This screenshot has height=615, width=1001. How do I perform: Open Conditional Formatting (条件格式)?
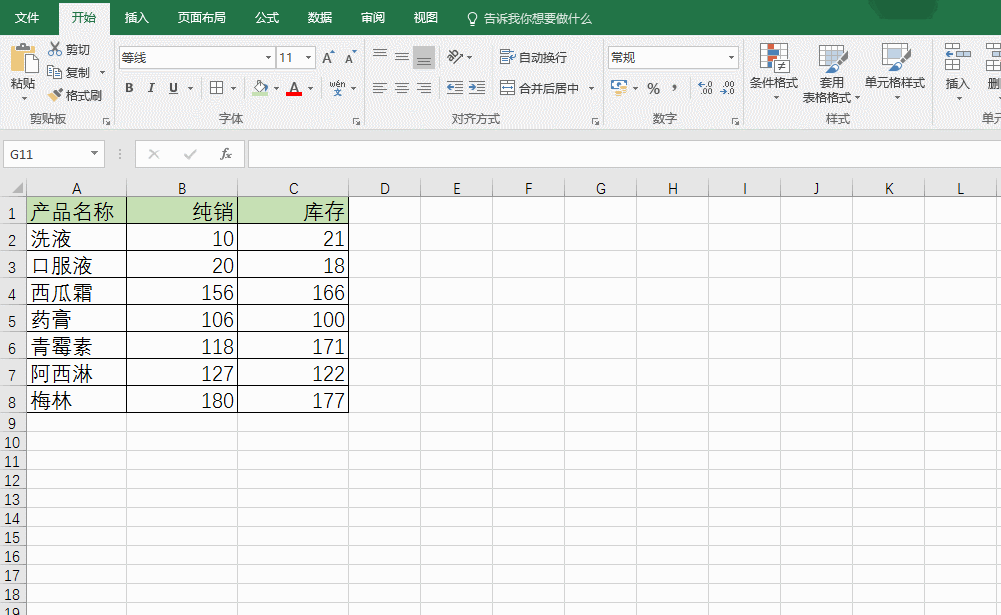[x=774, y=73]
